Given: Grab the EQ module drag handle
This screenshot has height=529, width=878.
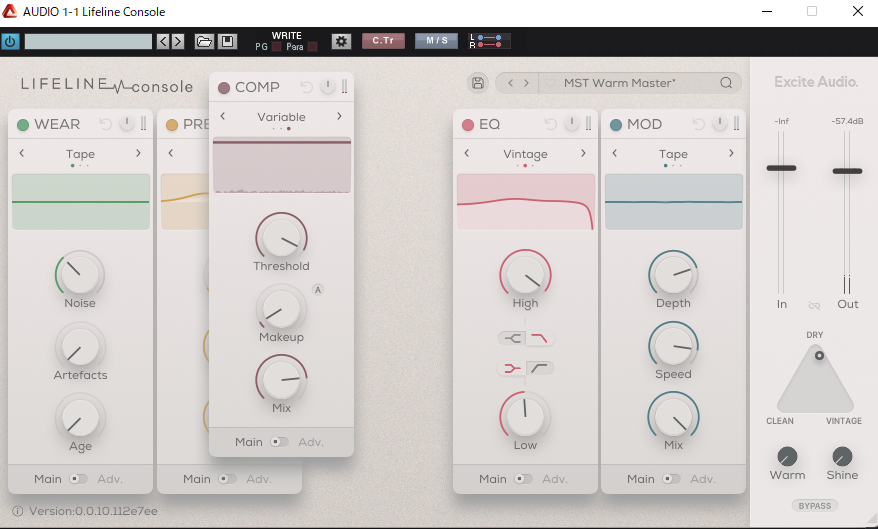Looking at the screenshot, I should coord(588,124).
